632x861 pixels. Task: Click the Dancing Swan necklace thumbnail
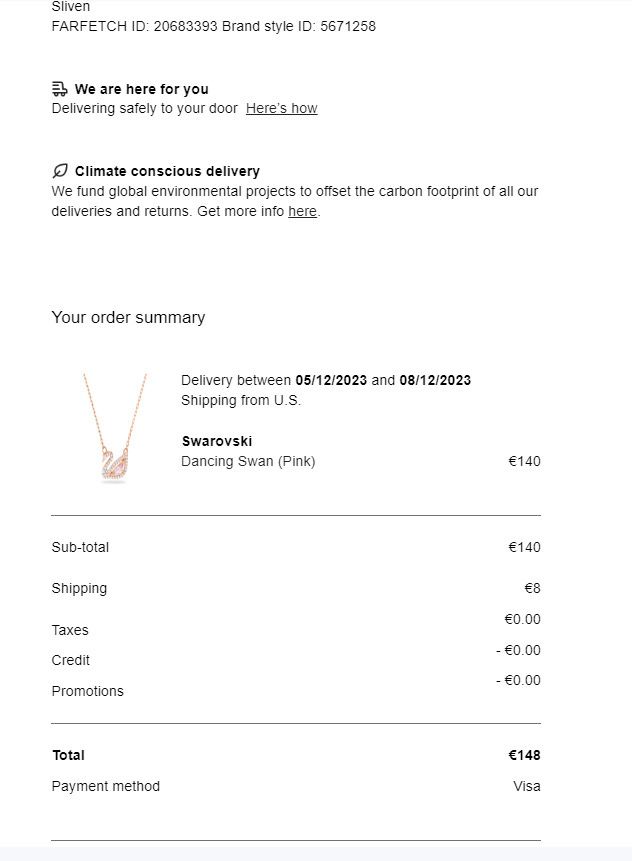[114, 427]
